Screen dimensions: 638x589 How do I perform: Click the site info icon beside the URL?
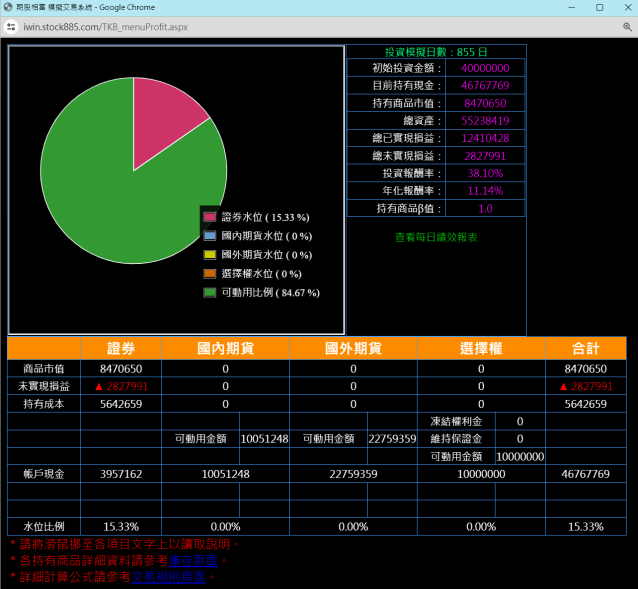11,29
